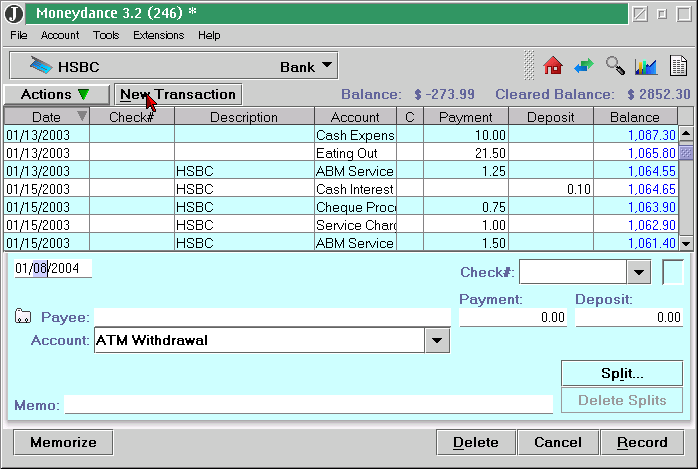698x469 pixels.
Task: Click the Deposit amount field
Action: click(x=629, y=317)
